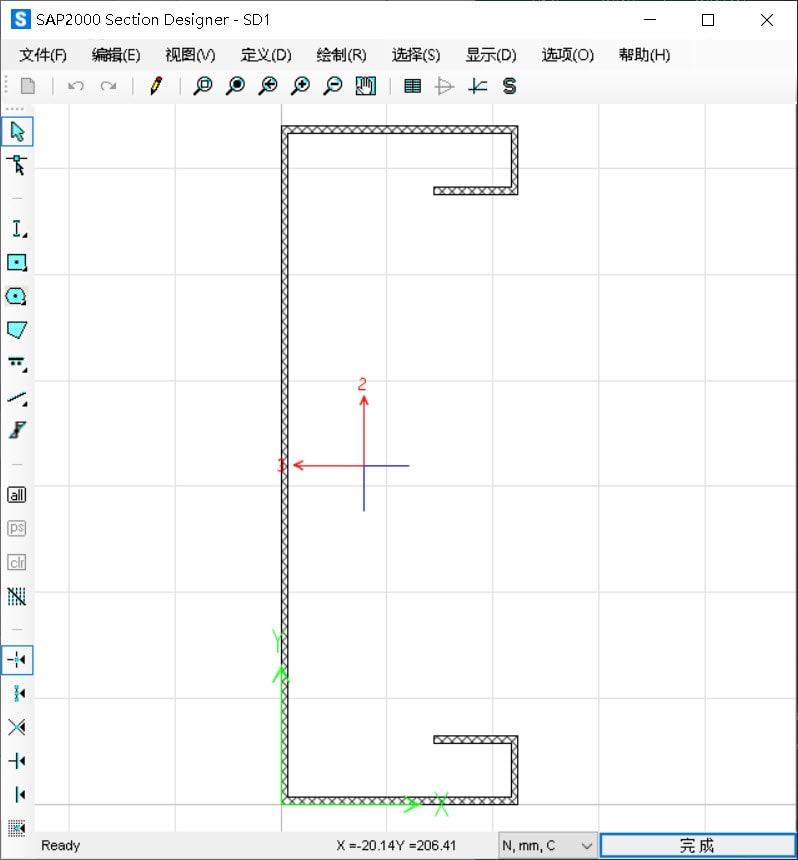Open the 视图(V) menu

pyautogui.click(x=190, y=55)
